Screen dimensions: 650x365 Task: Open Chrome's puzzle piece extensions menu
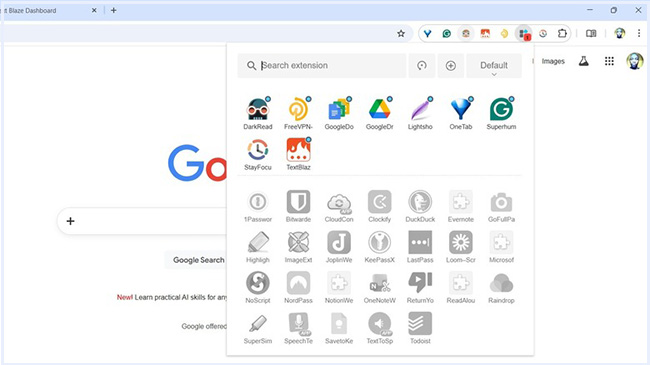[562, 34]
